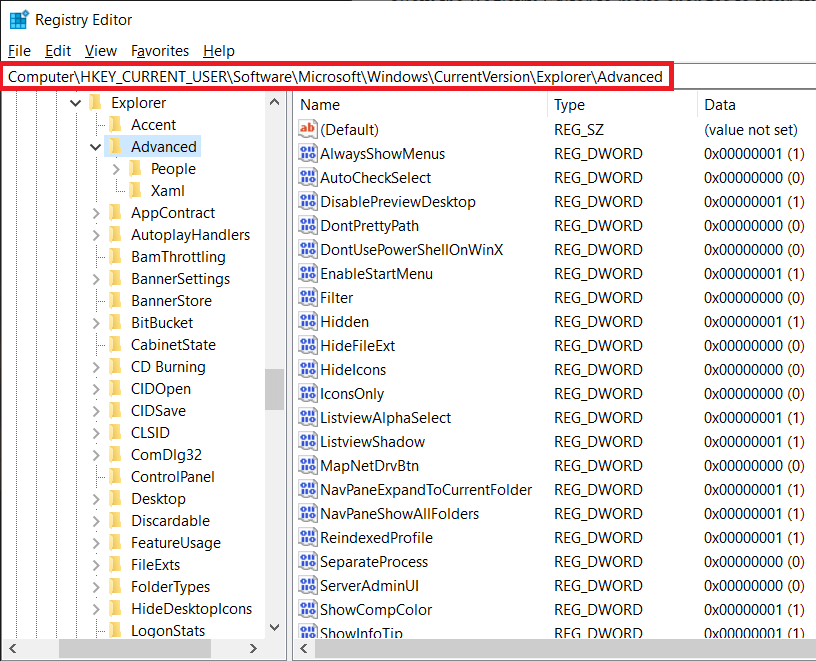Collapse the Advanced key
Screen dimensions: 816x661
click(95, 146)
